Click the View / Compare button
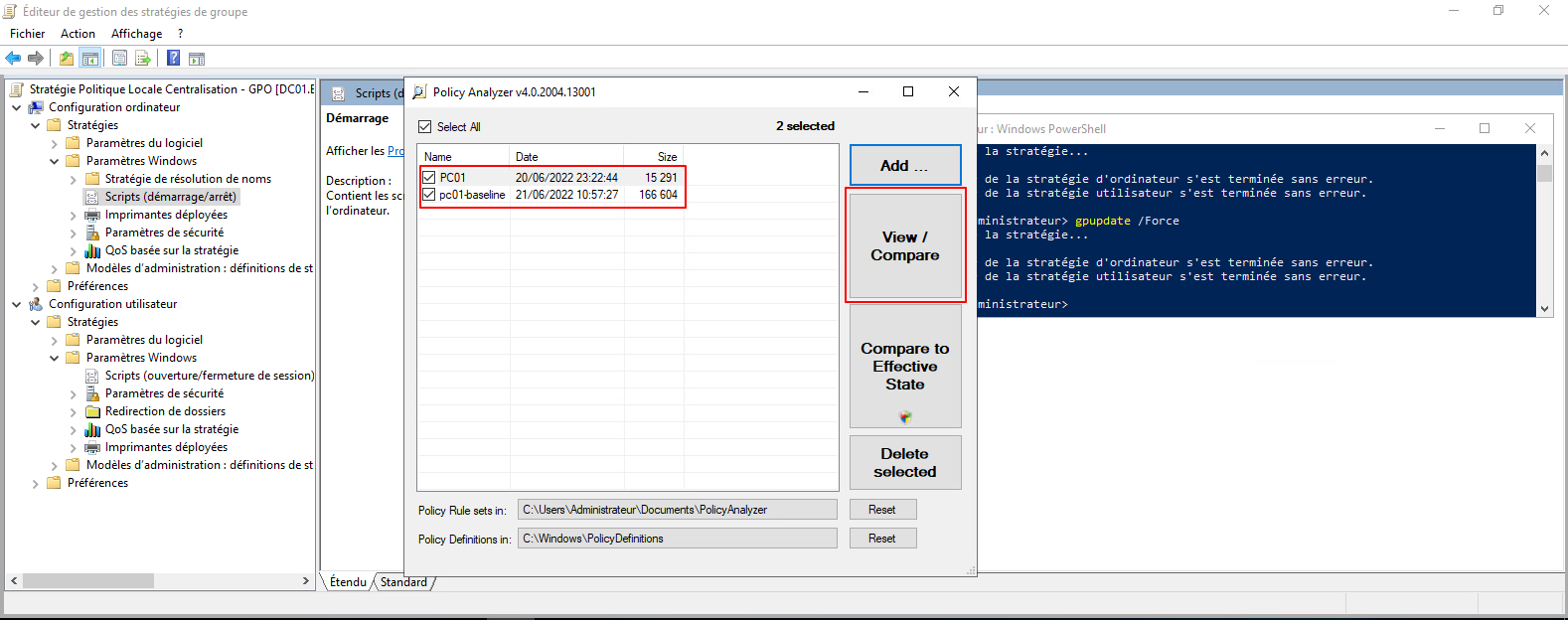1568x620 pixels. (904, 246)
